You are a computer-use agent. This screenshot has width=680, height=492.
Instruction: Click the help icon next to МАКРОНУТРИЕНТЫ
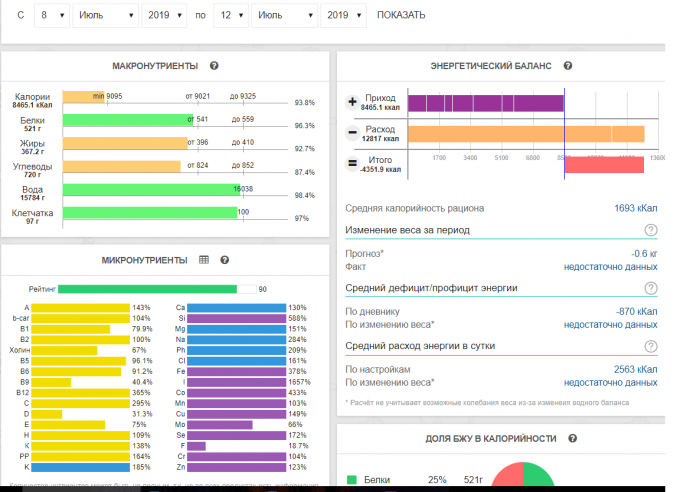[214, 66]
